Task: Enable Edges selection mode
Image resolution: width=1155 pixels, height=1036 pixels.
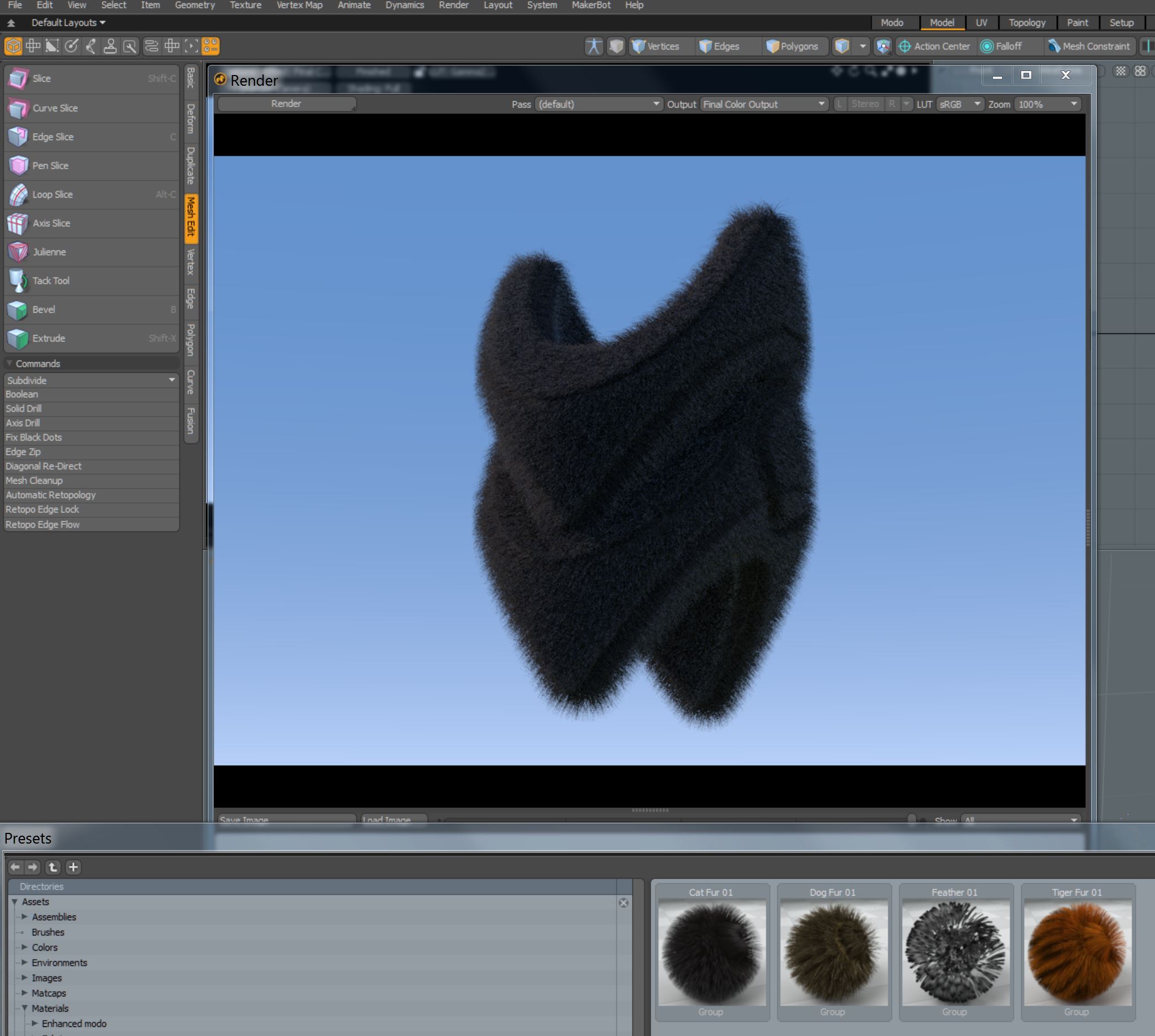Action: point(720,46)
